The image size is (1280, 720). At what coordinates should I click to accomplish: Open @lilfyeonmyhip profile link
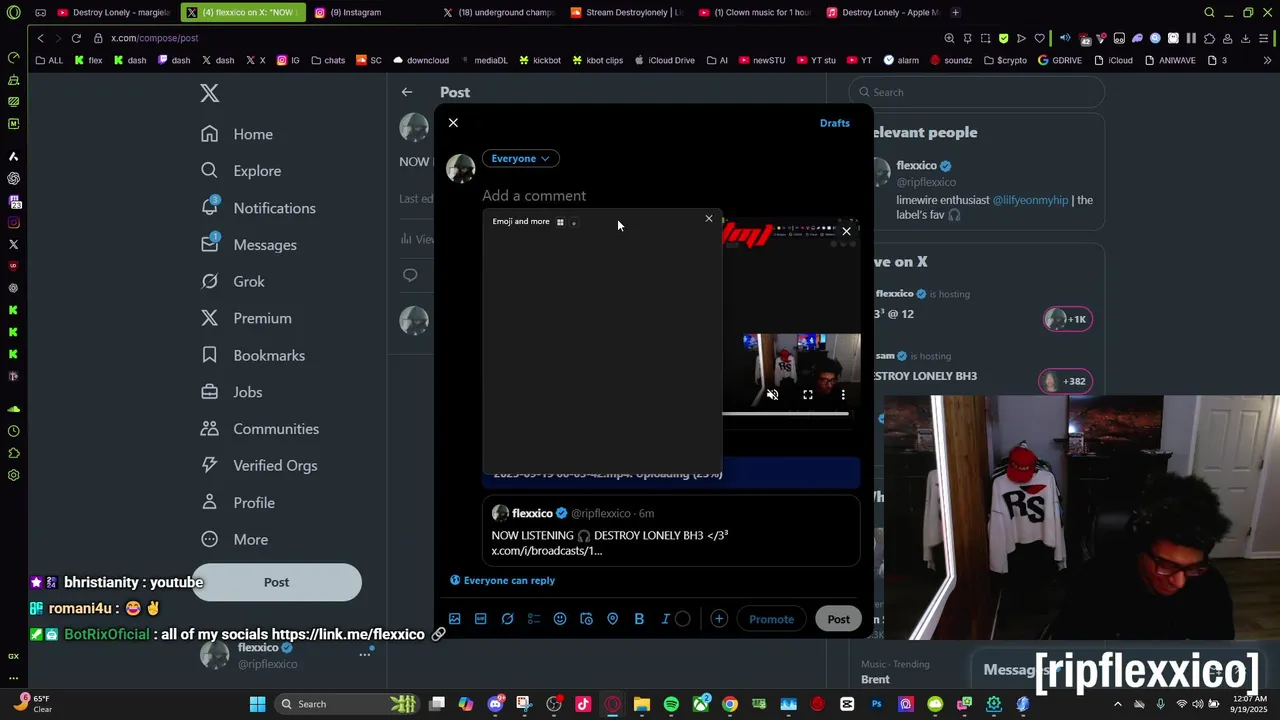(1030, 200)
